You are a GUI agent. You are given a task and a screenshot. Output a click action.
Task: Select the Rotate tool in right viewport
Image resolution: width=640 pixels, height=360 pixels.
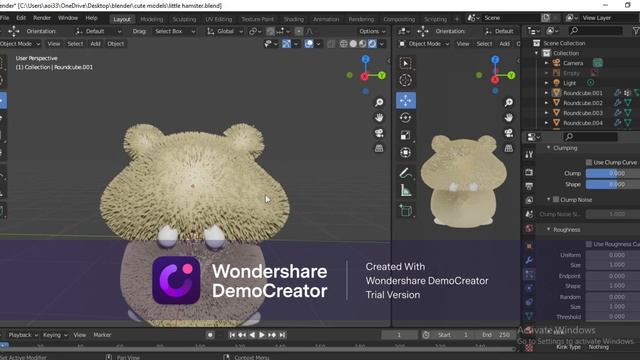[406, 118]
